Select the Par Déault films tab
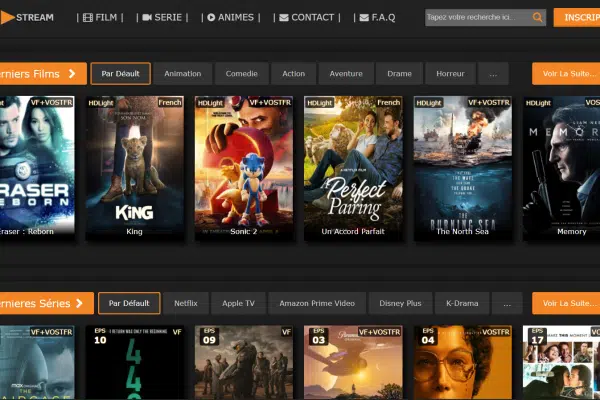The width and height of the screenshot is (600, 400). 121,73
